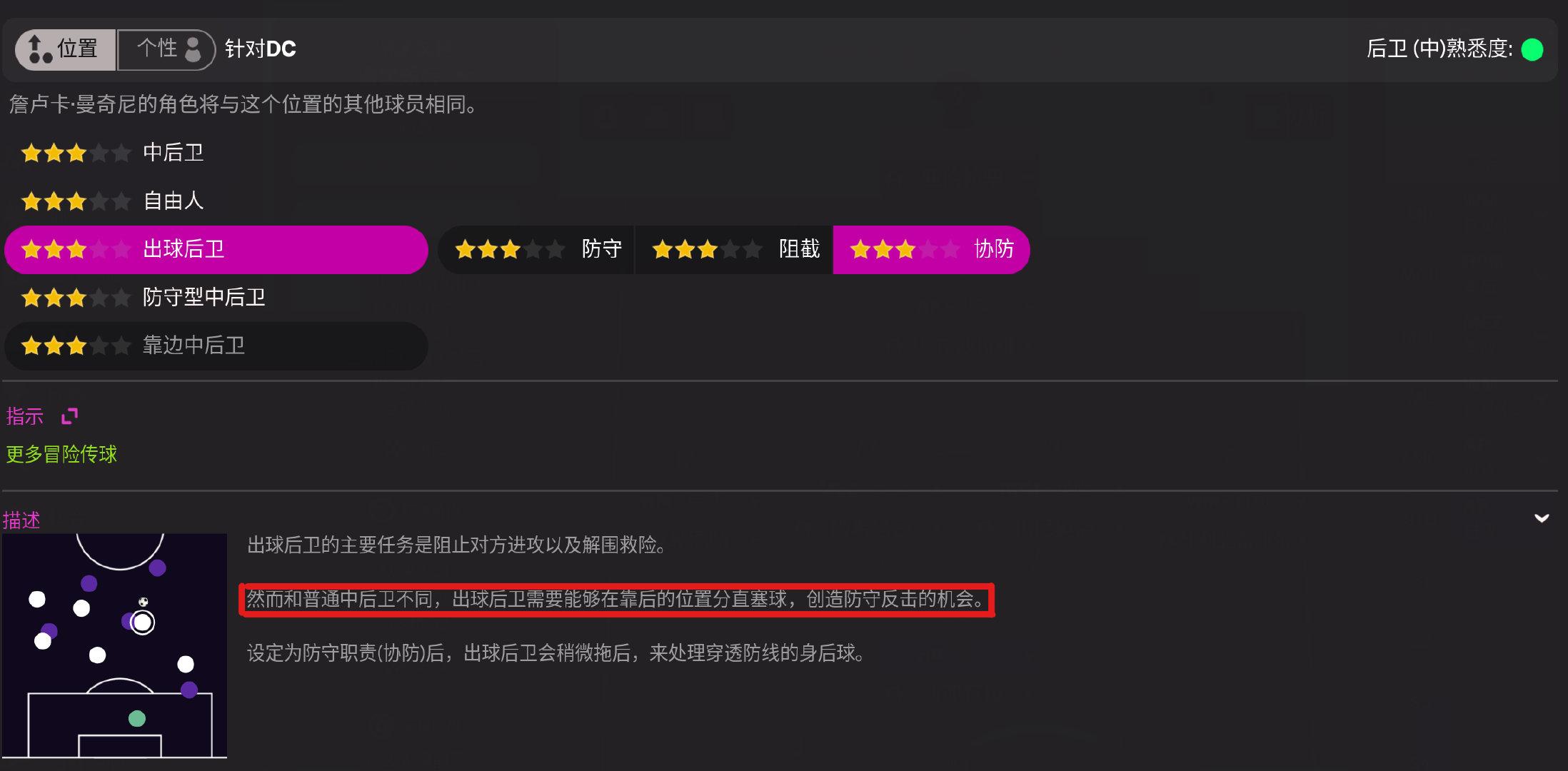Choose the 靠边中后卫 role
Screen dimensions: 1568x771
pos(216,346)
